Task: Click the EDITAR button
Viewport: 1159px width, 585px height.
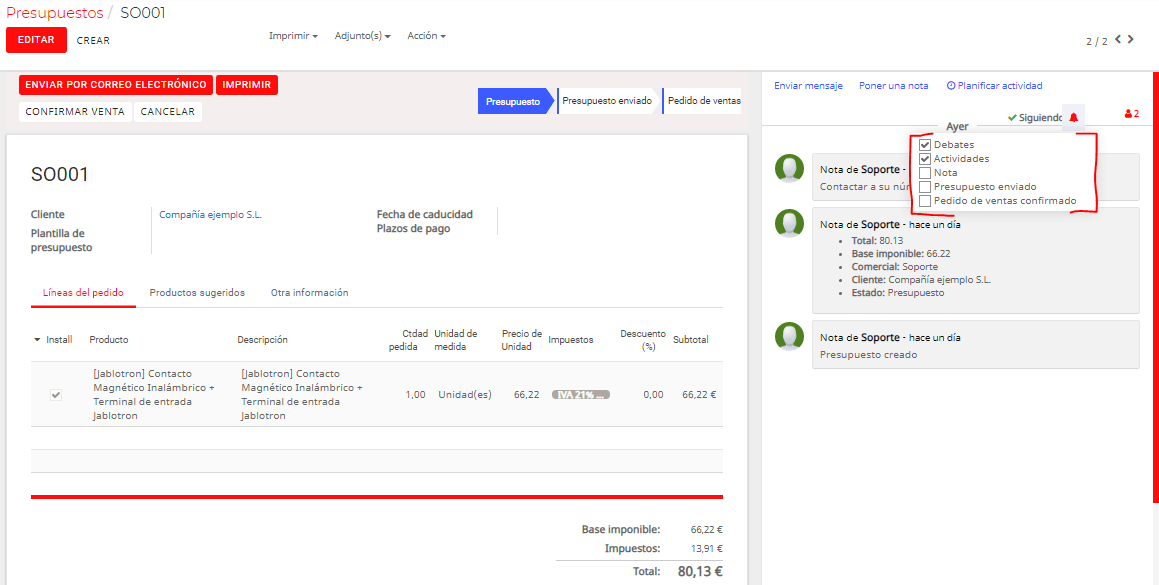Action: 36,40
